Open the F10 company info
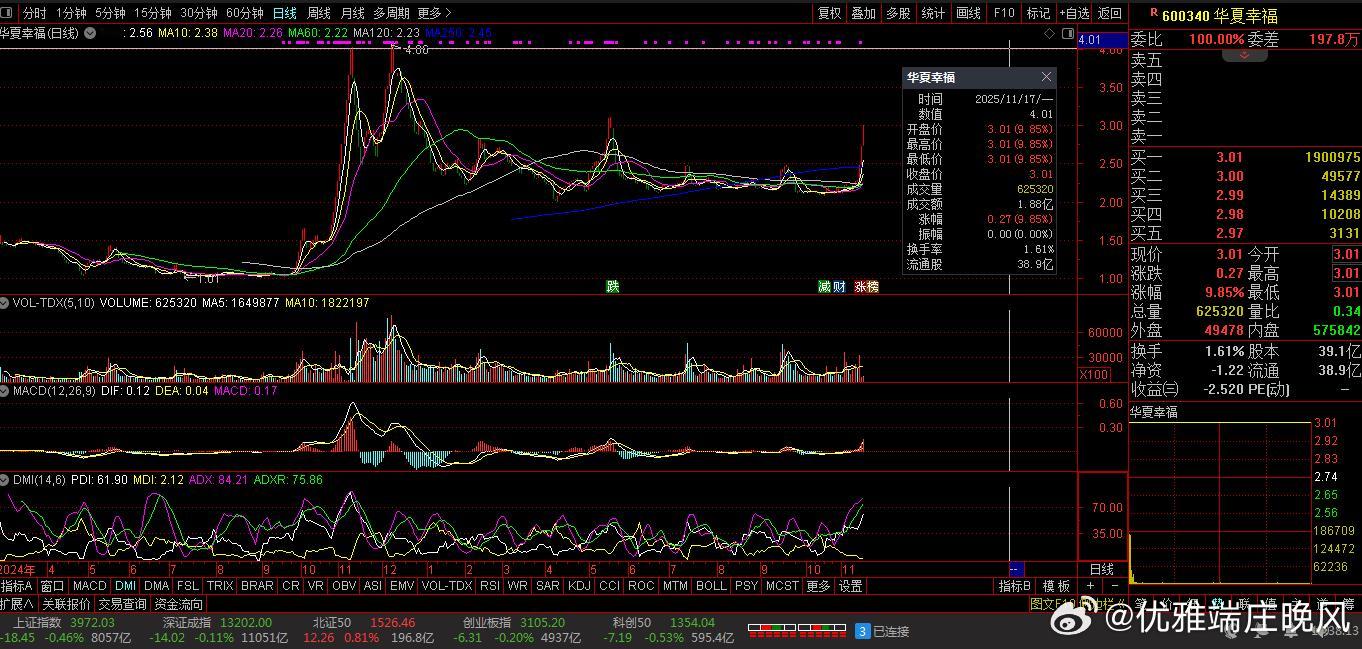 click(x=1004, y=13)
